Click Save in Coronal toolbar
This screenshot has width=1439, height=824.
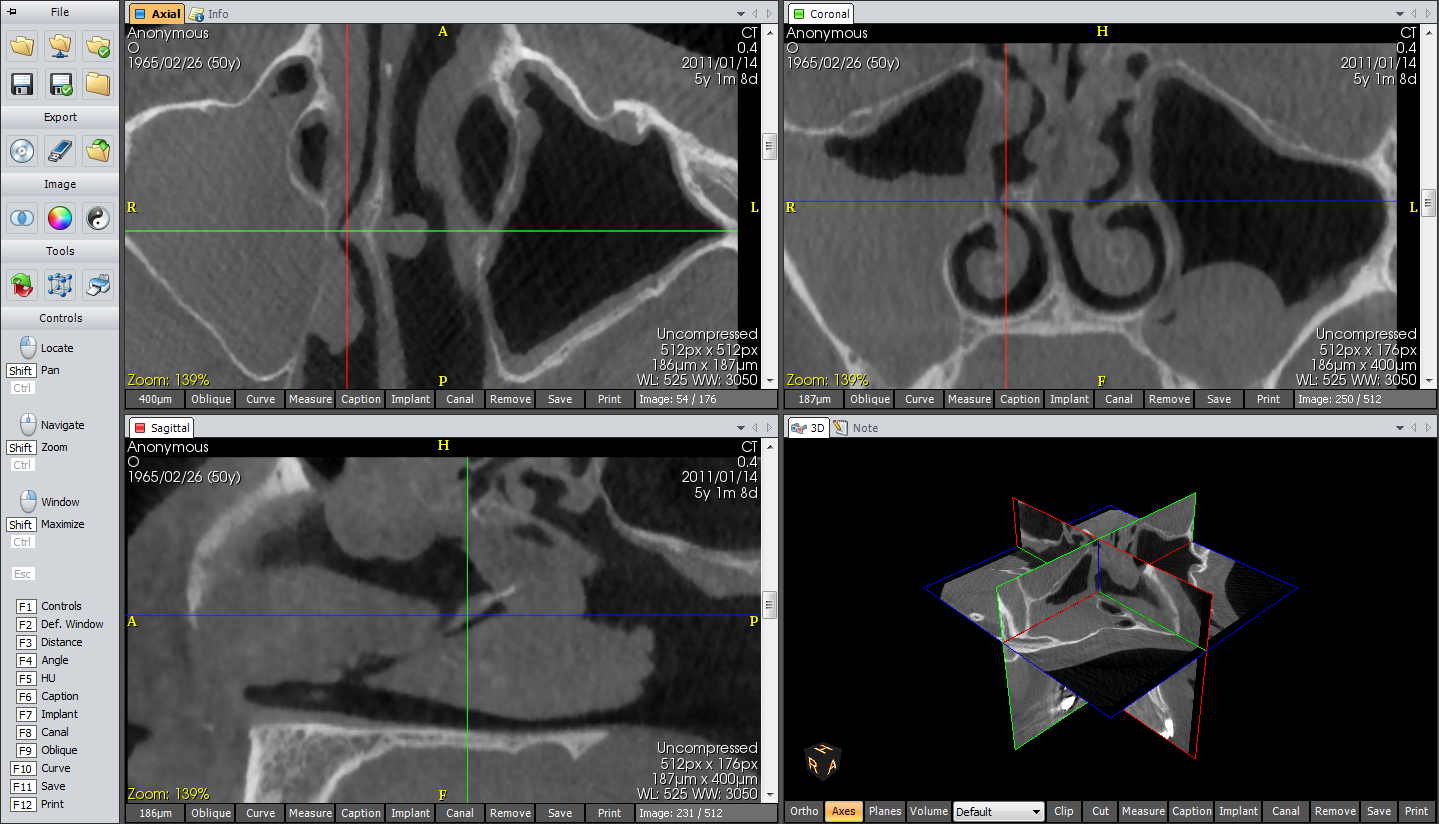click(1219, 399)
